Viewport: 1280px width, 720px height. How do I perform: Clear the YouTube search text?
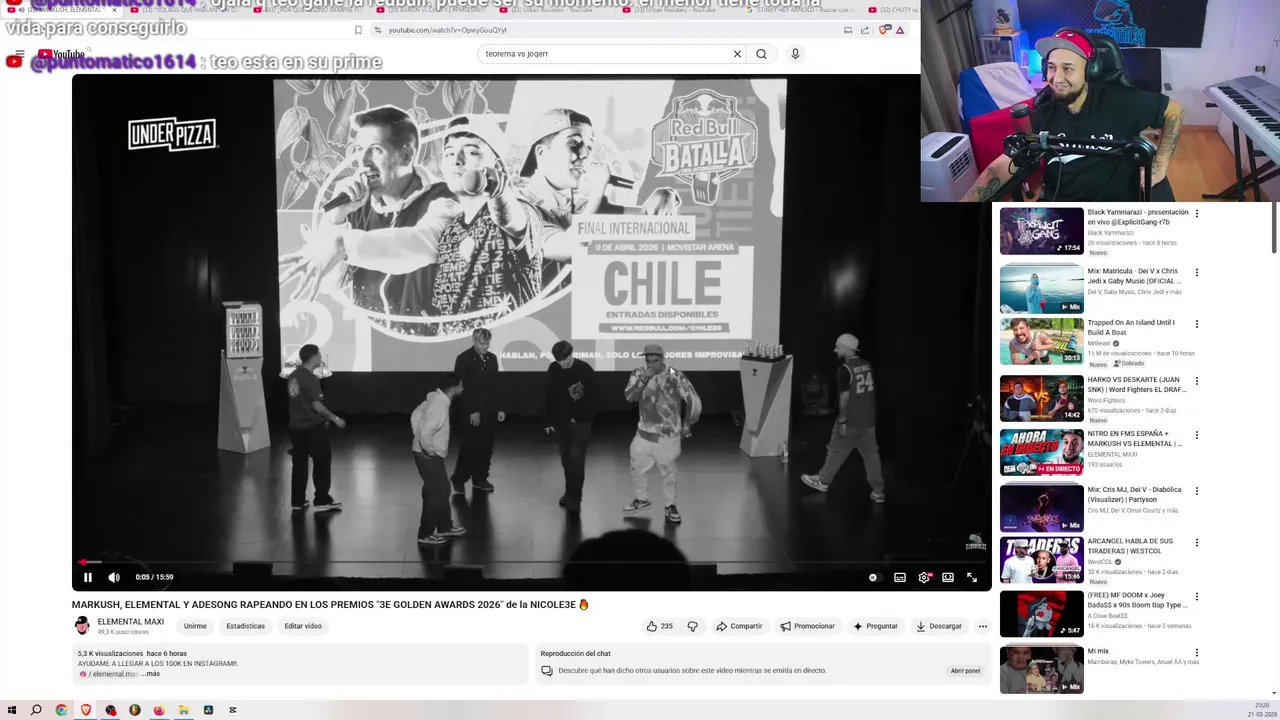[x=737, y=54]
